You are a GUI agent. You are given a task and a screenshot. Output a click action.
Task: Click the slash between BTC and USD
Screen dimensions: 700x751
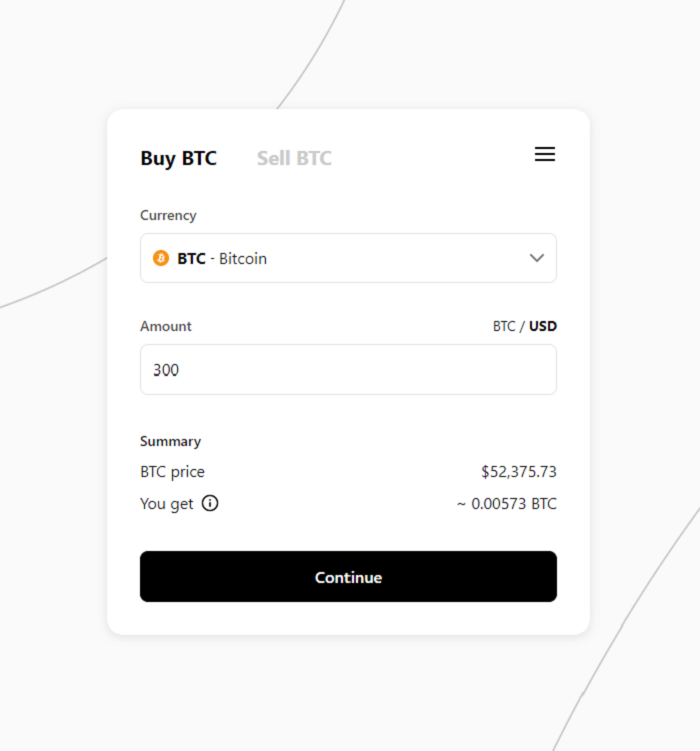(x=522, y=327)
